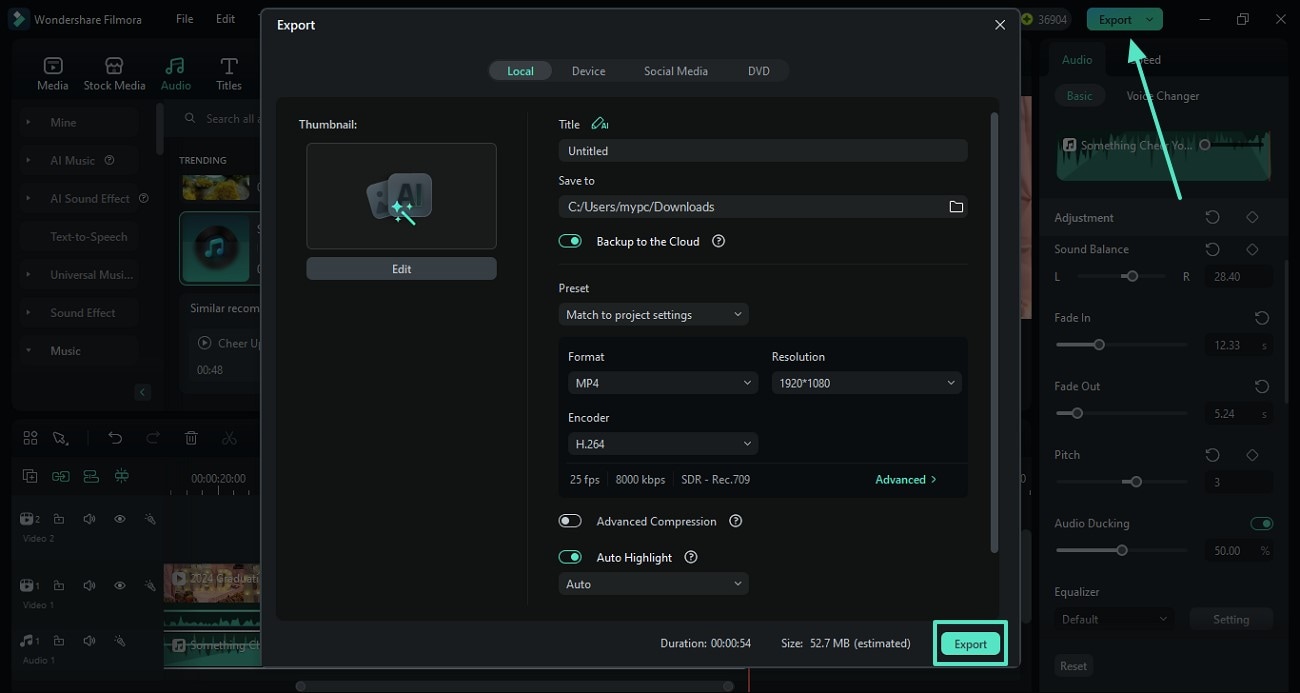The width and height of the screenshot is (1300, 693).
Task: Click the Audio Ducking slider handle
Action: click(x=1122, y=550)
